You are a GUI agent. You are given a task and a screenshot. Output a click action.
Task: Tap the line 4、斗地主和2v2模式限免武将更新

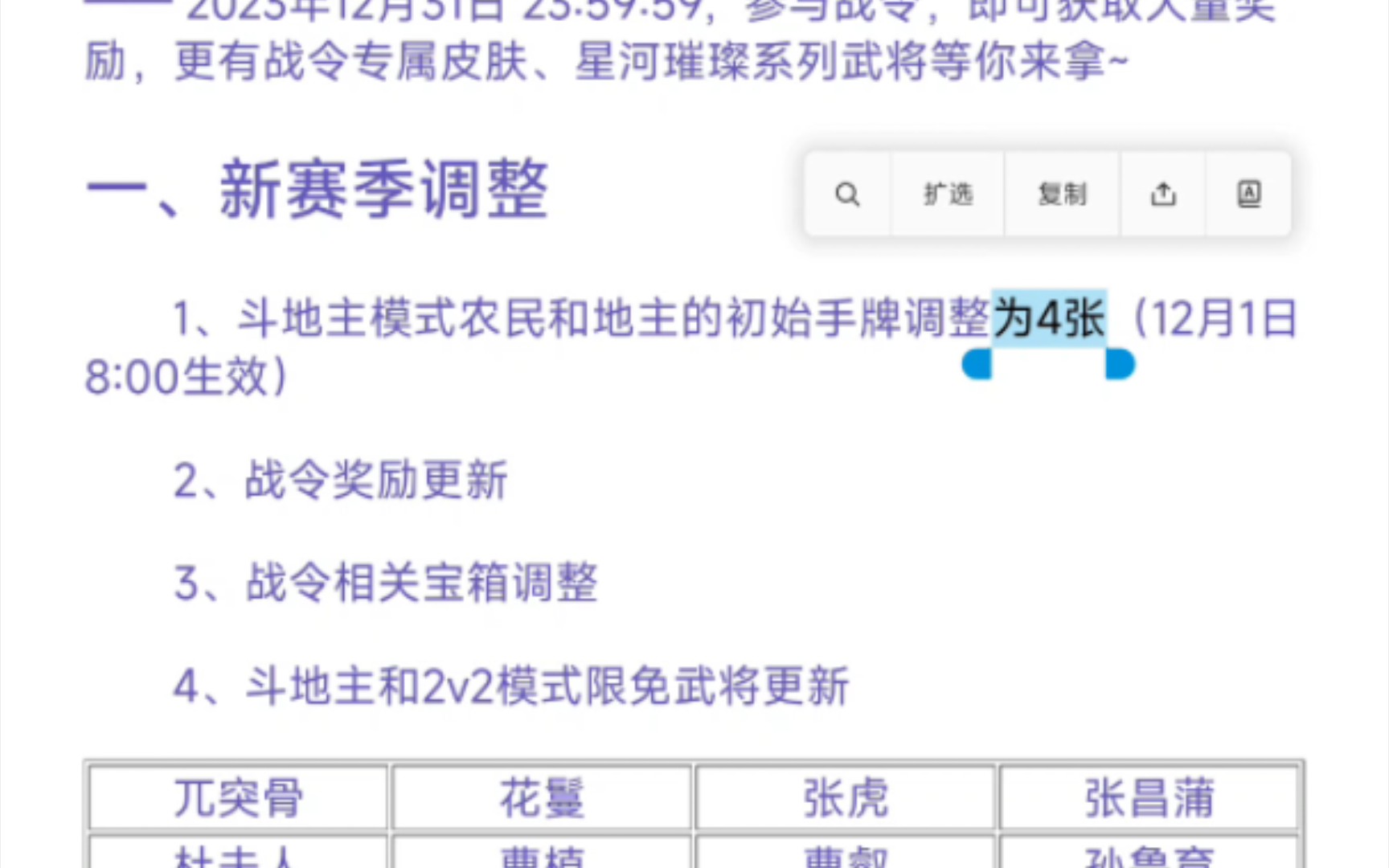[x=511, y=686]
